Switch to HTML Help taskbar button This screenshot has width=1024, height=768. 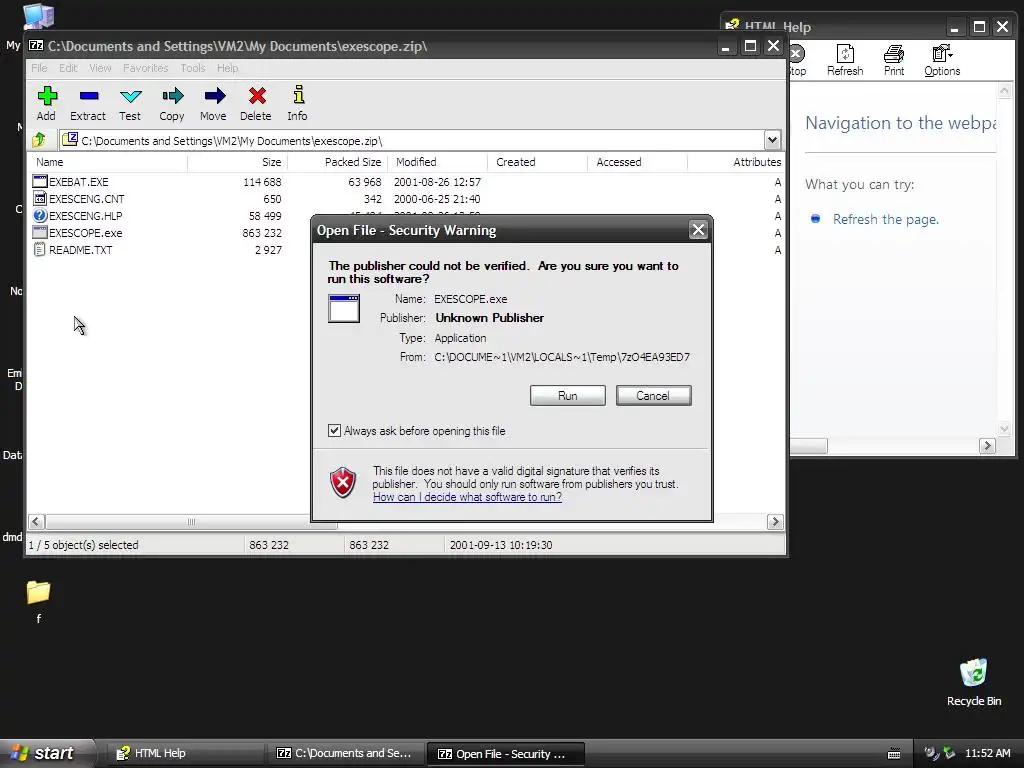point(185,754)
